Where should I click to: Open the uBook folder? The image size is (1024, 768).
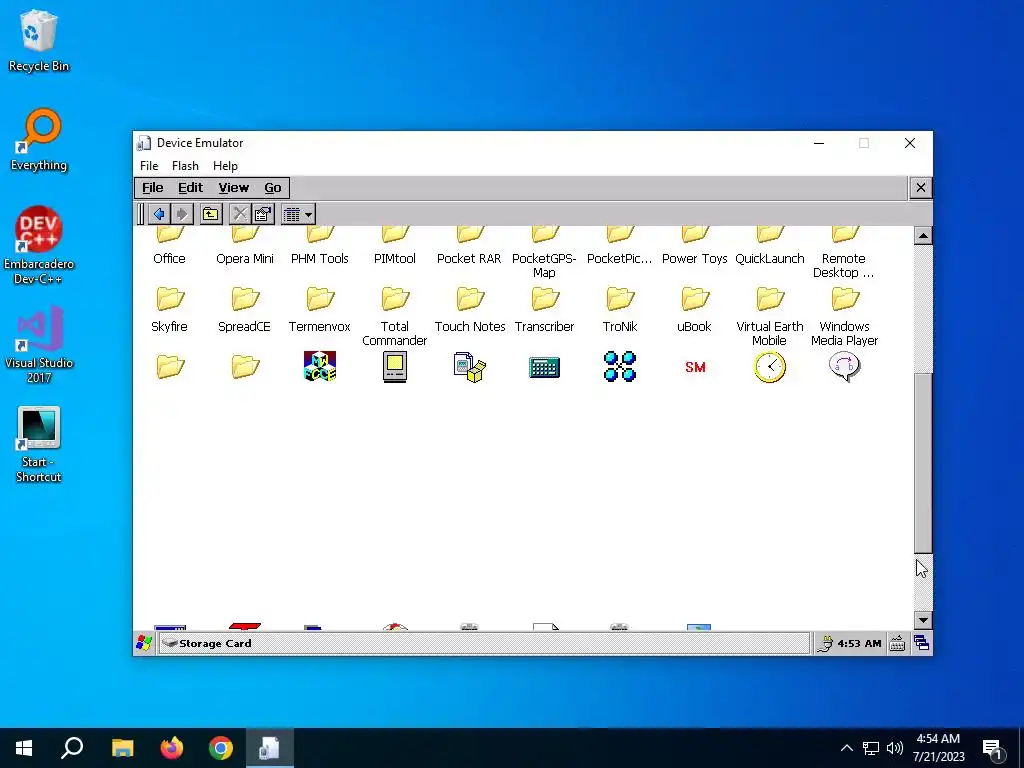click(695, 310)
